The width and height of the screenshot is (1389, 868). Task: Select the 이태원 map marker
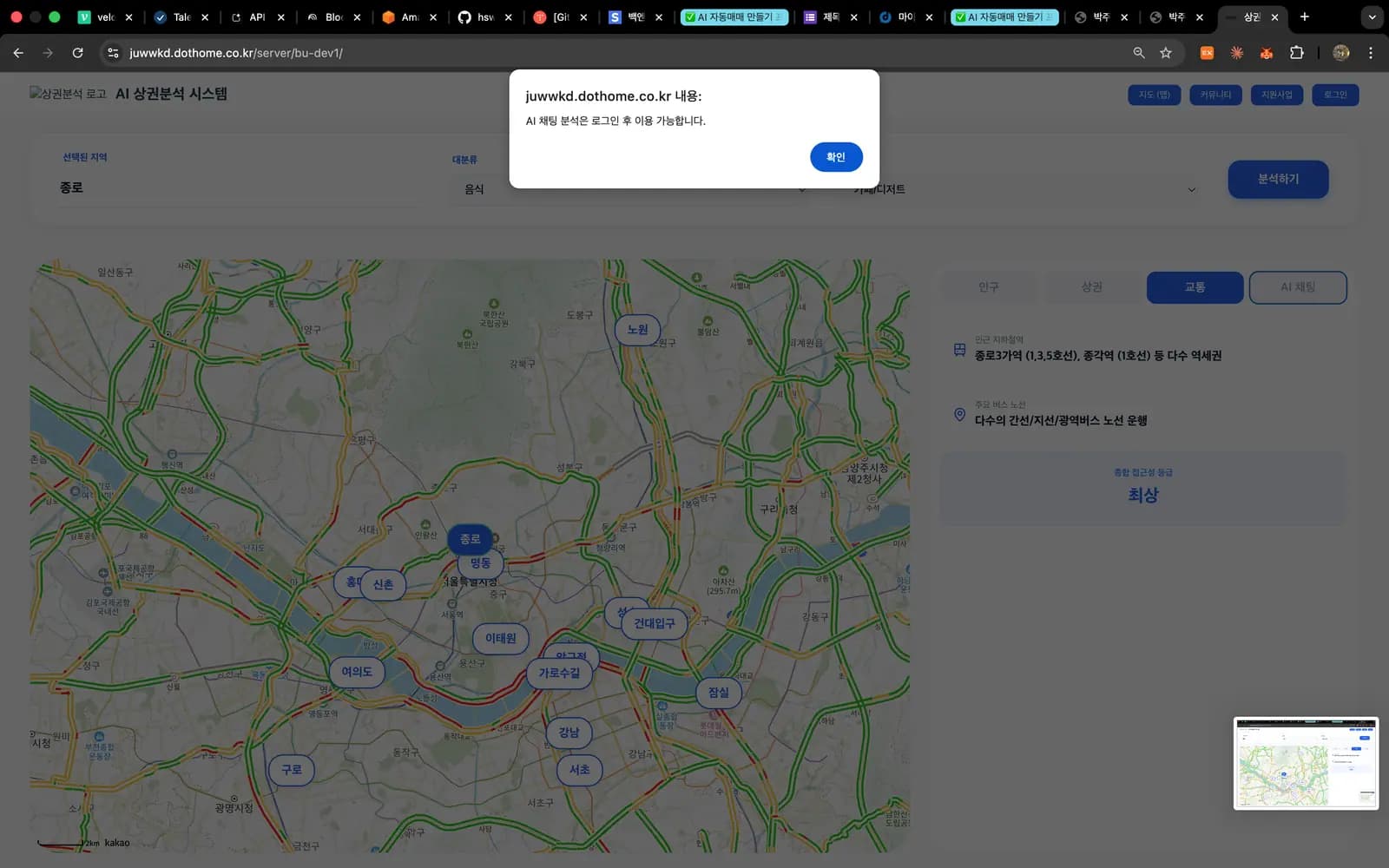coord(500,638)
